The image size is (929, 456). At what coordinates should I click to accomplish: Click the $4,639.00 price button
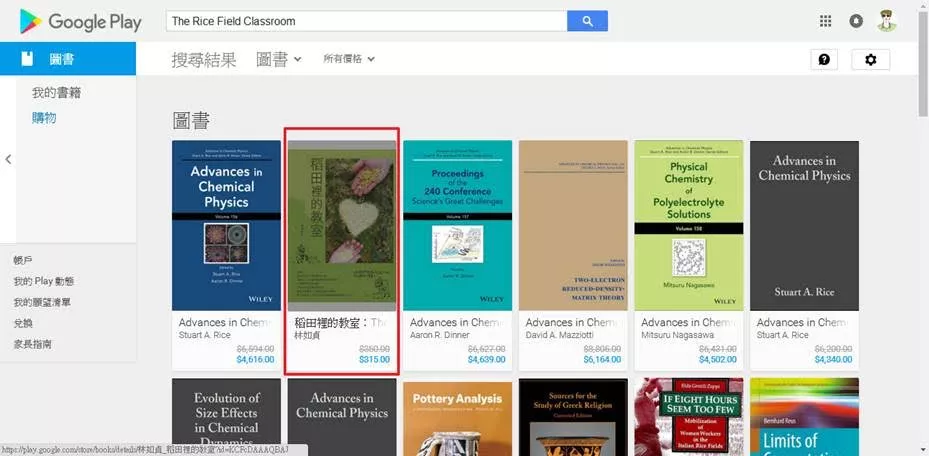[x=486, y=359]
